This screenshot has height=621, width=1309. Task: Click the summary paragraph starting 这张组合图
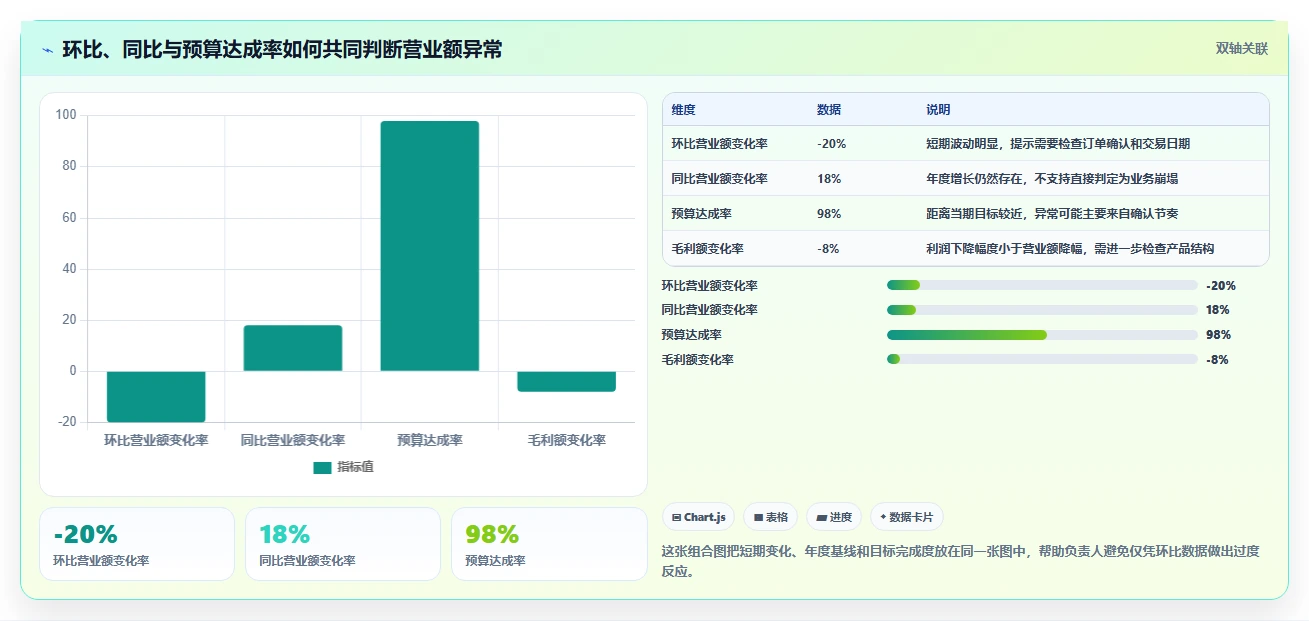(x=961, y=561)
